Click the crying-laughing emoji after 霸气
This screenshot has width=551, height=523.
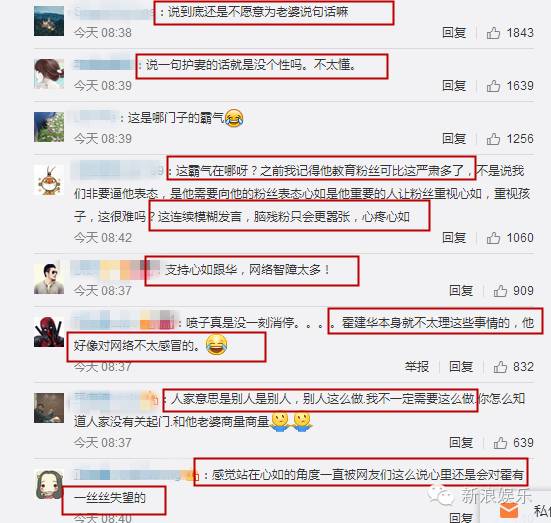[234, 118]
